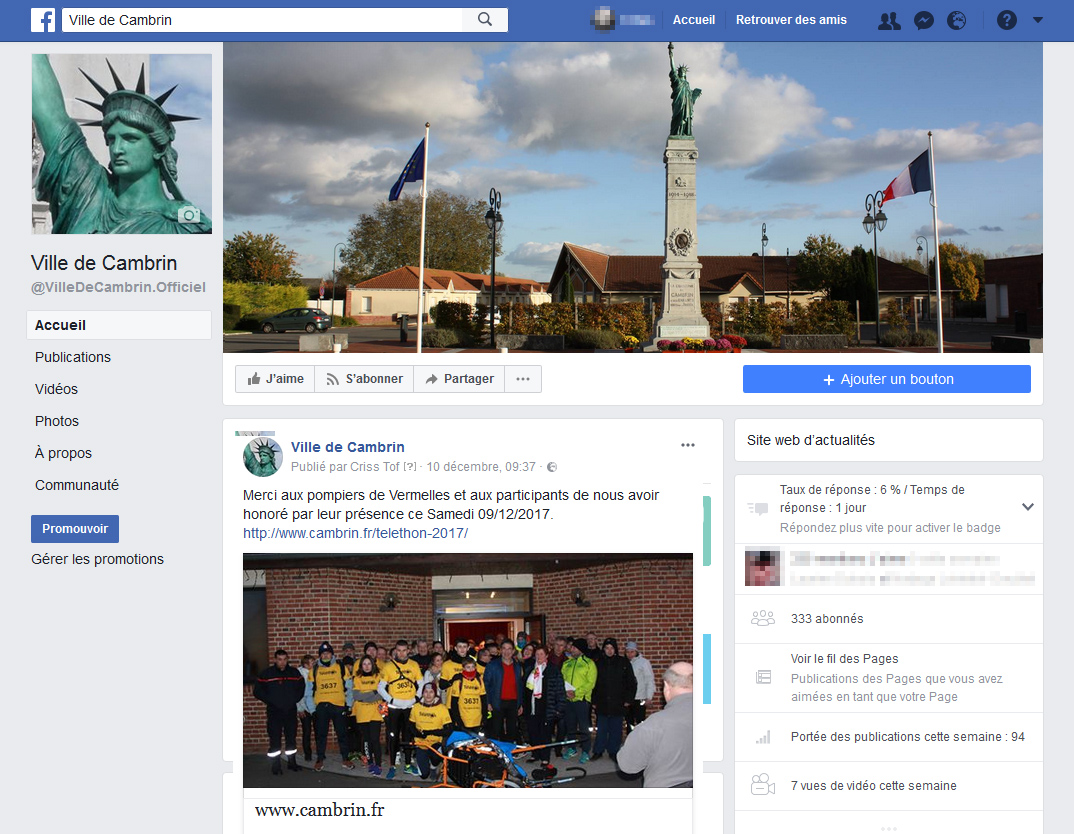The image size is (1074, 834).
Task: Open friend requests icon
Action: (x=889, y=21)
